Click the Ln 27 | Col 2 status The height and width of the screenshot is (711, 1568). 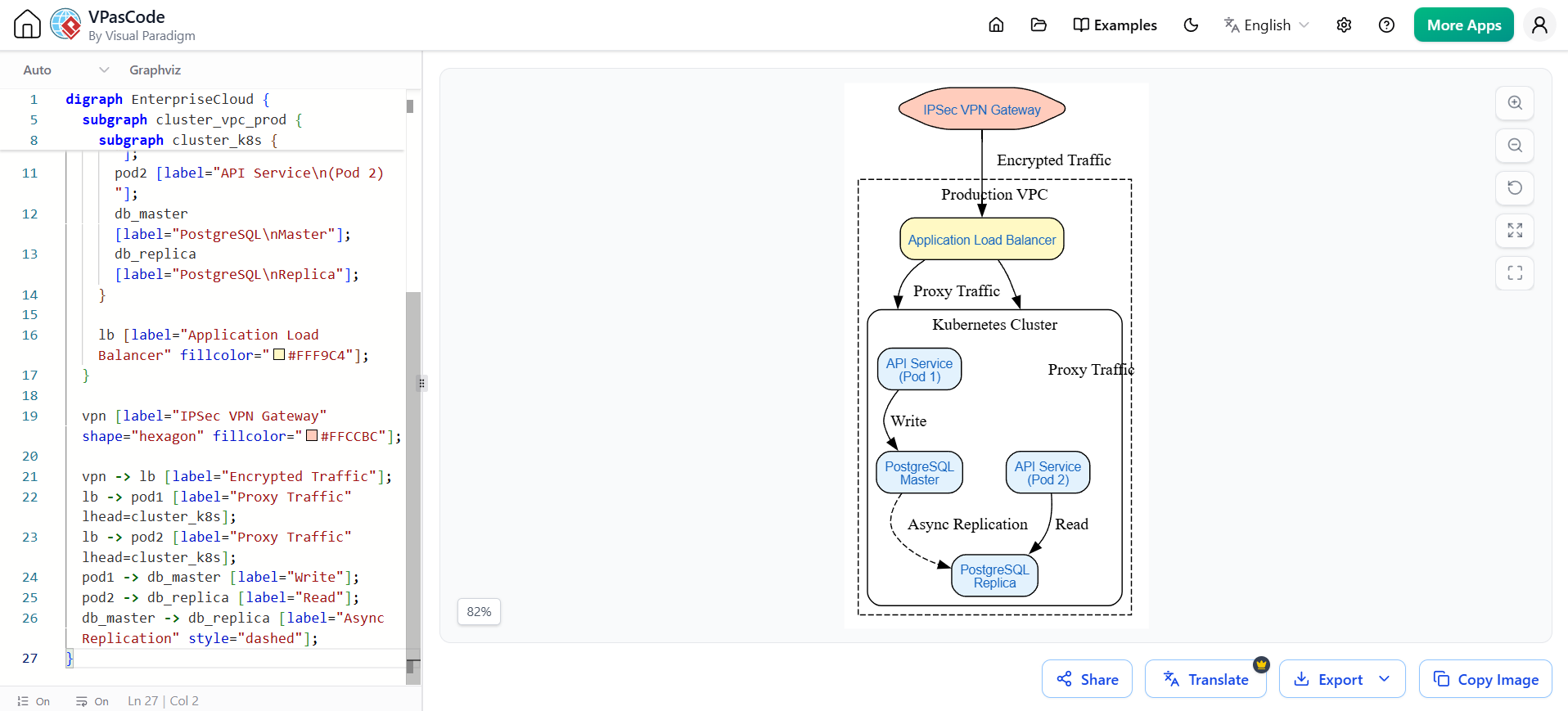click(x=163, y=701)
